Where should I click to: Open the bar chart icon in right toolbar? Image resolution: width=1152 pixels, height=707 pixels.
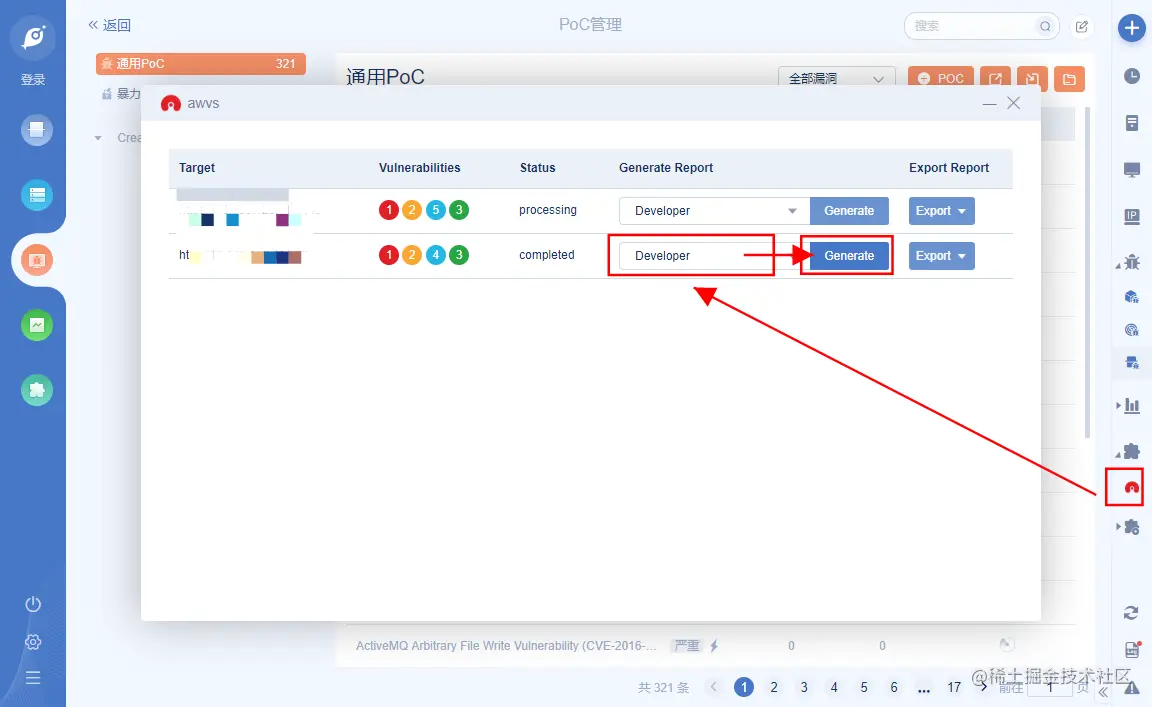point(1132,405)
